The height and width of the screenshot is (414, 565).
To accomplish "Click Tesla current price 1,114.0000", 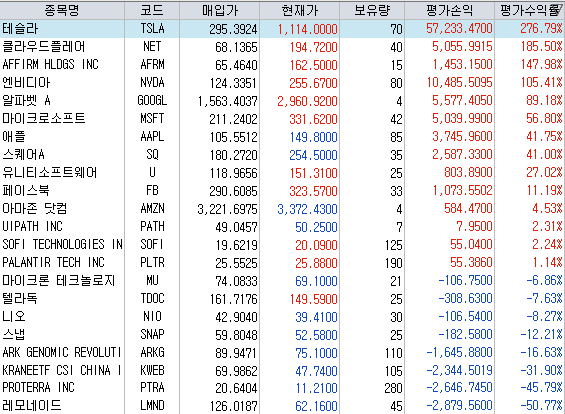I will click(x=307, y=30).
